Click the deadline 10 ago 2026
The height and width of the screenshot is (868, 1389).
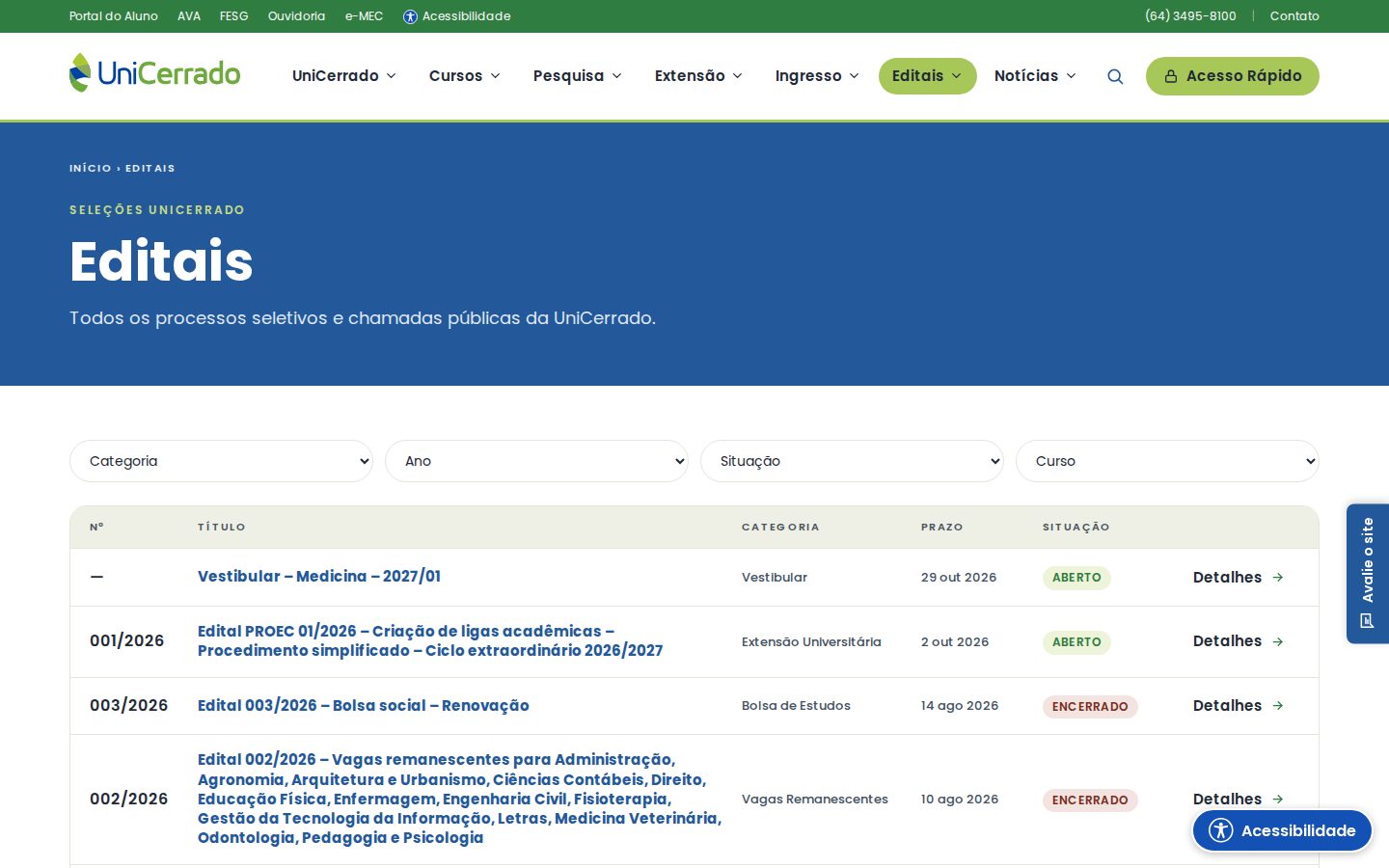[x=960, y=800]
